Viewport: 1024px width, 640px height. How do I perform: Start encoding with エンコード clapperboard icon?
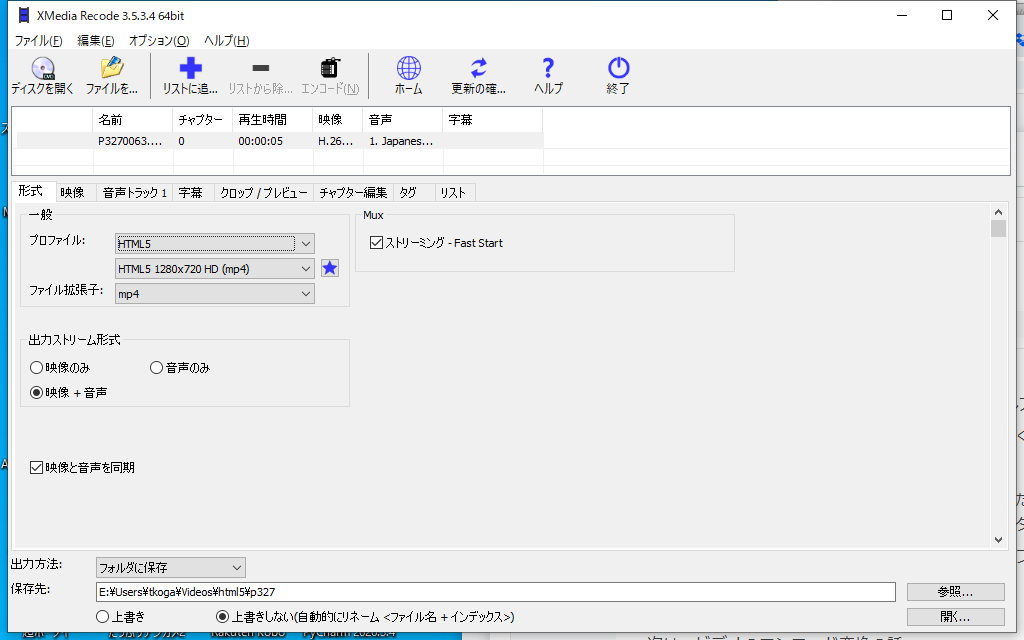[330, 76]
